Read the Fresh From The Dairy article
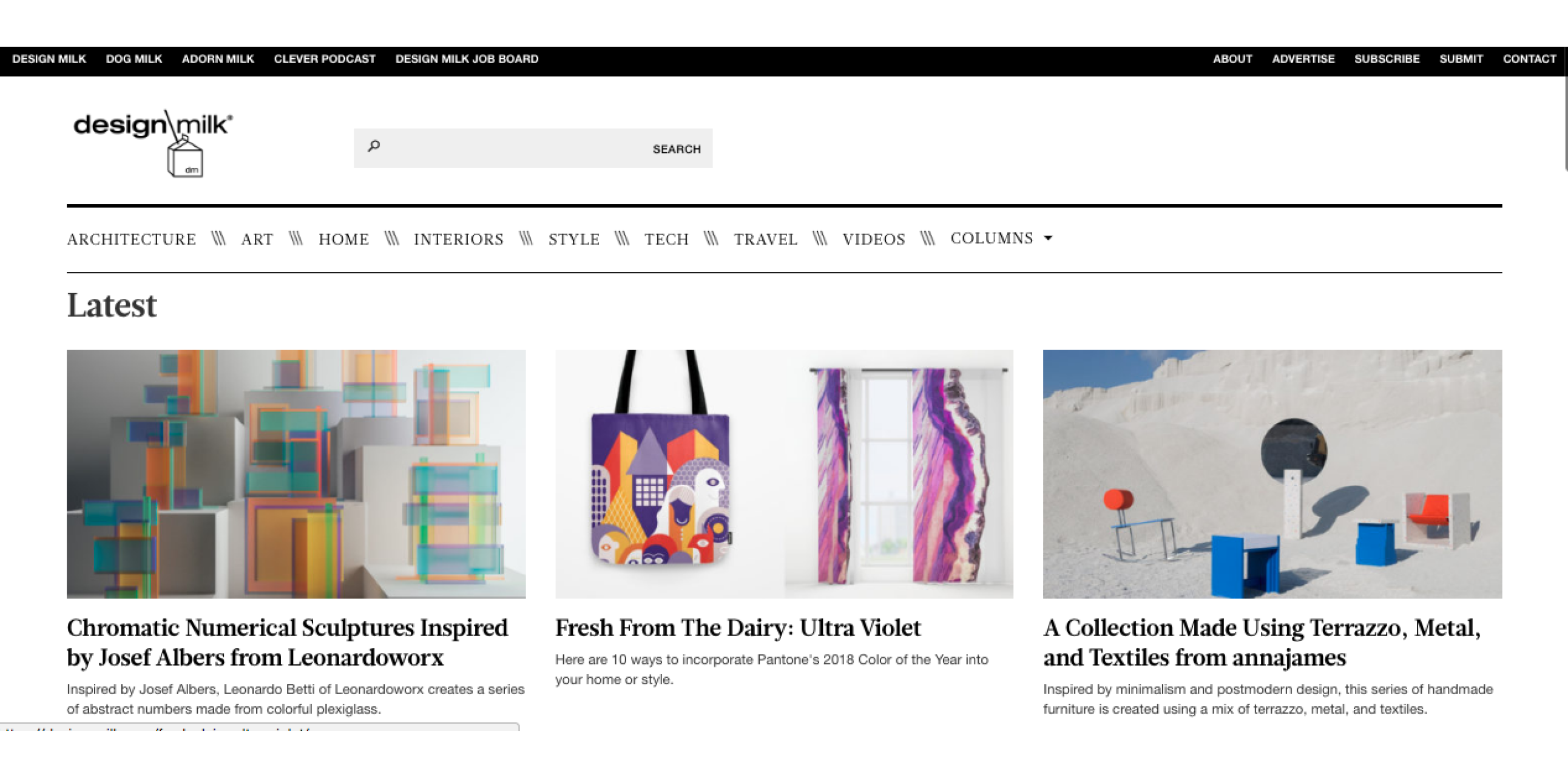 click(x=738, y=628)
